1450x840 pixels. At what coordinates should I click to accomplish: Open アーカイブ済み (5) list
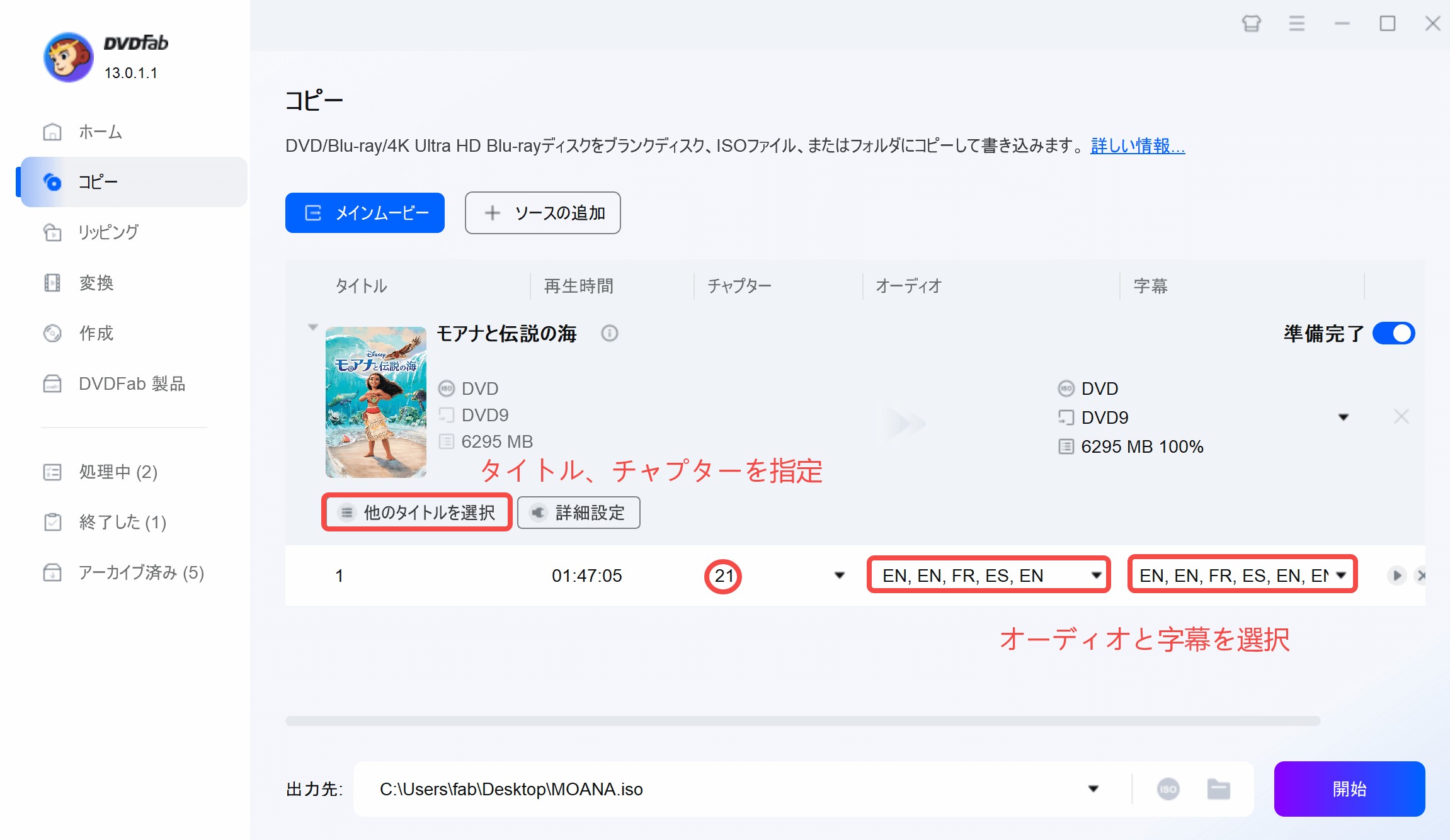coord(134,572)
